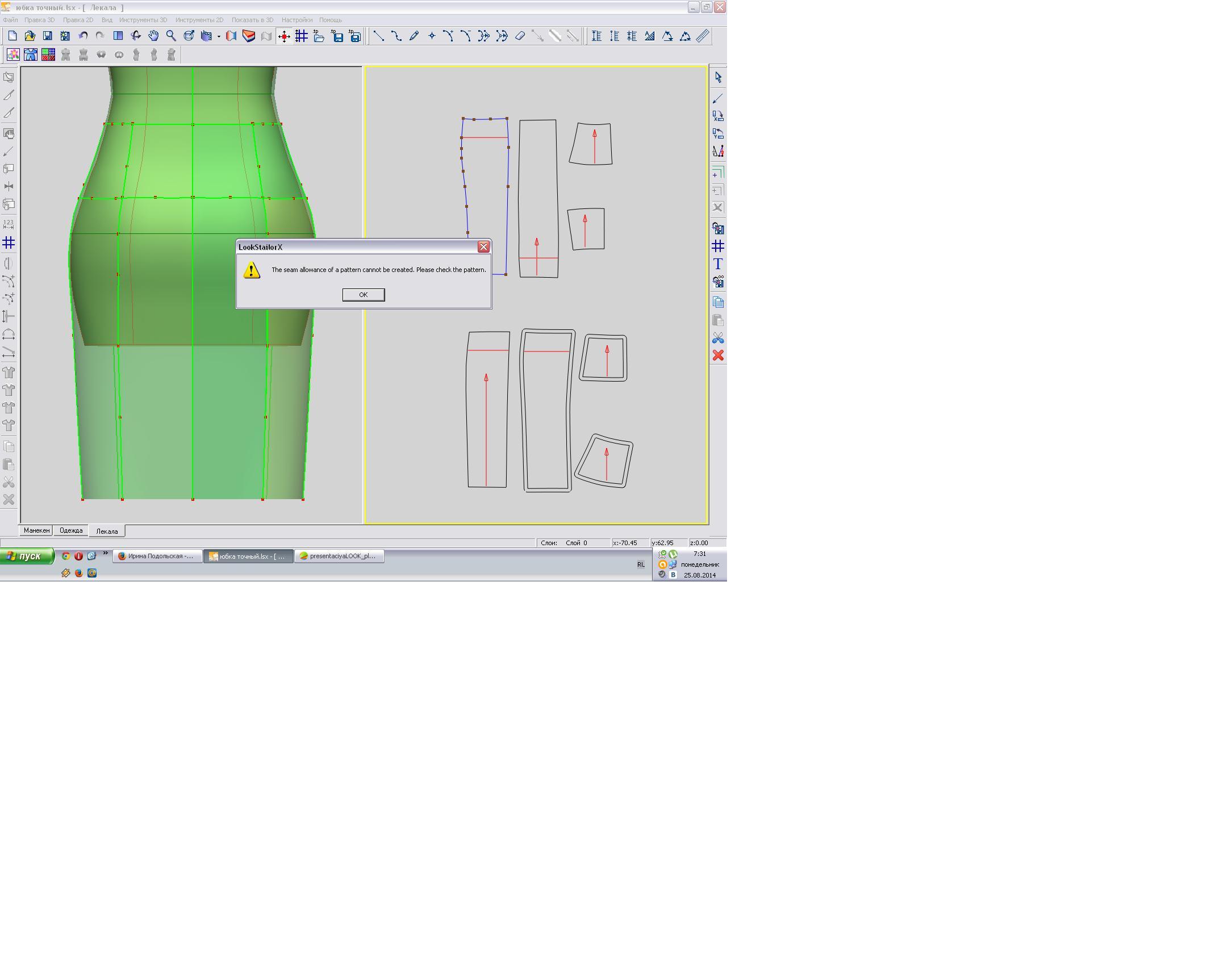Click the Save diskette toolbar icon
The width and height of the screenshot is (1232, 975).
coord(47,36)
